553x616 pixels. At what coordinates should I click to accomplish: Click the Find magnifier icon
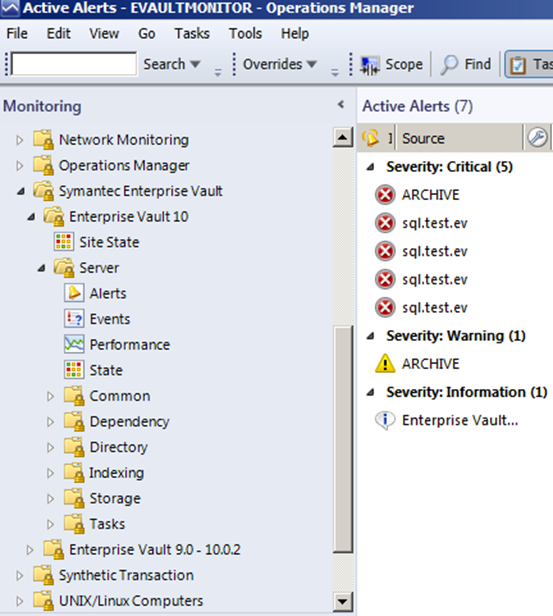pyautogui.click(x=449, y=64)
